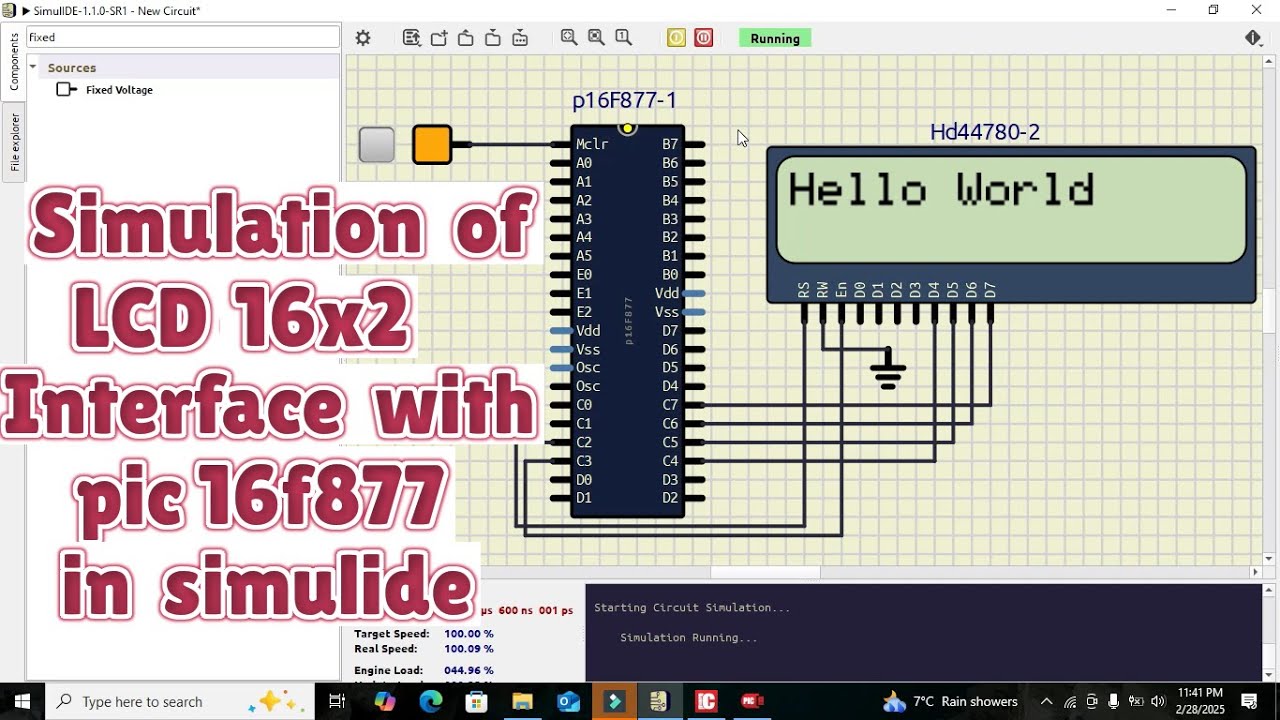The image size is (1280, 720).
Task: Click the p16F877-1 component label
Action: tap(624, 100)
